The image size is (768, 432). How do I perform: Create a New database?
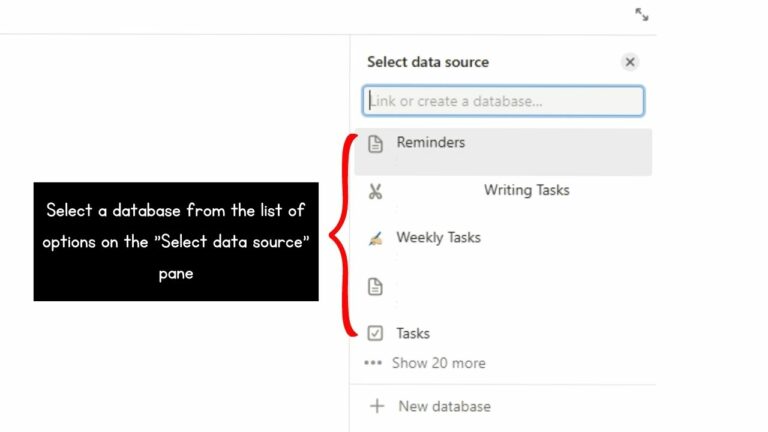444,406
